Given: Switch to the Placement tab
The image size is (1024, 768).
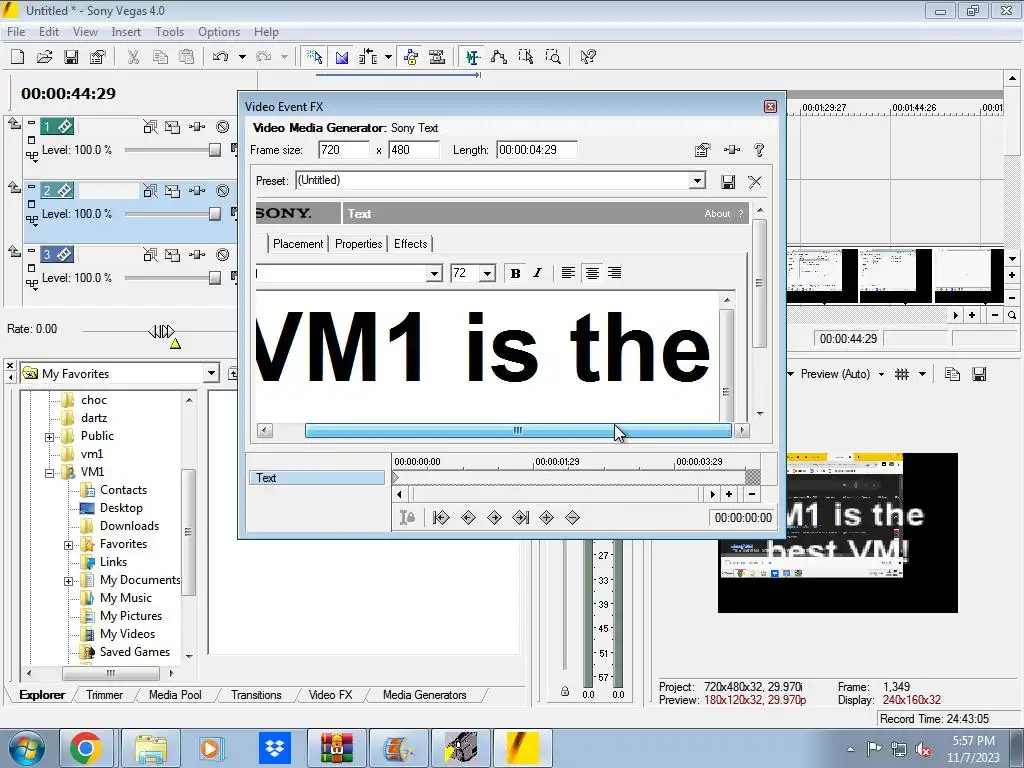Looking at the screenshot, I should (x=298, y=244).
